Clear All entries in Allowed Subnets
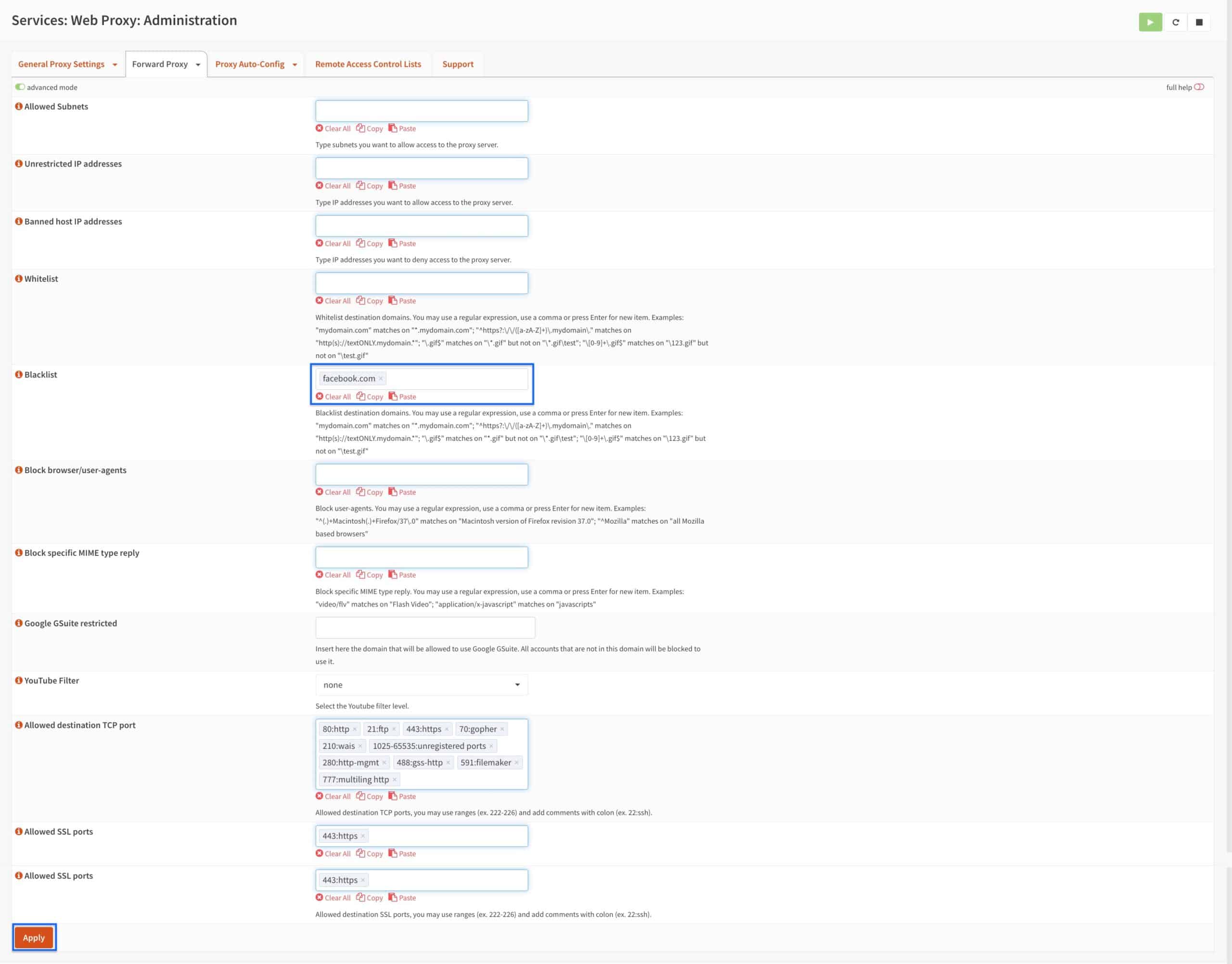This screenshot has height=964, width=1232. pyautogui.click(x=334, y=128)
